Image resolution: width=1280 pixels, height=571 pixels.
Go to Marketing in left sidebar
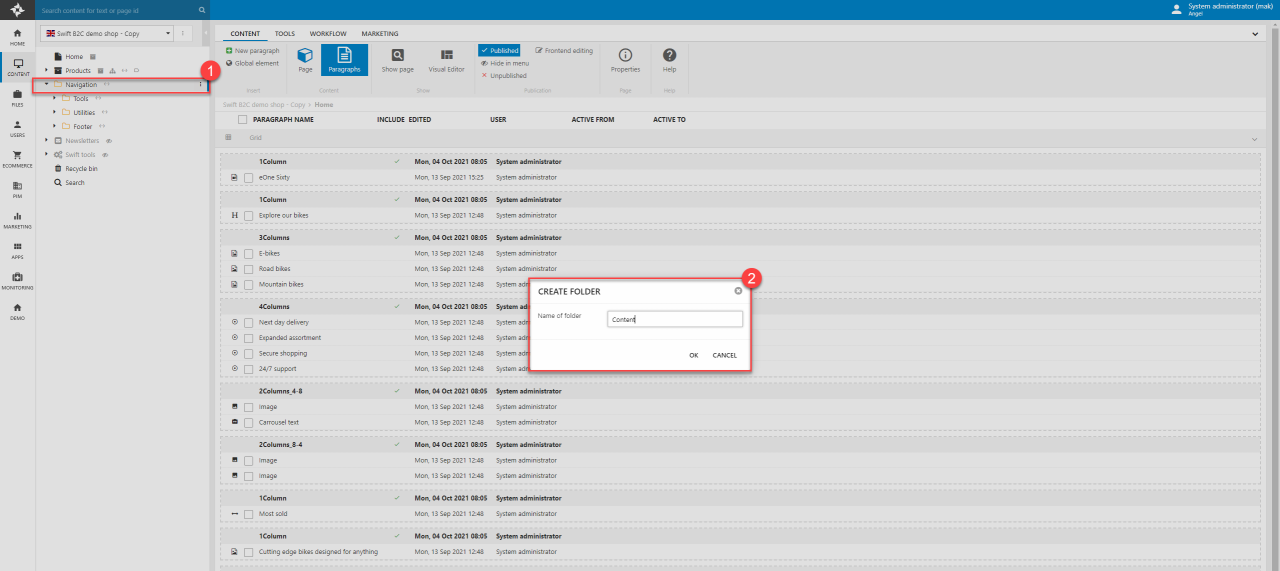pos(17,220)
